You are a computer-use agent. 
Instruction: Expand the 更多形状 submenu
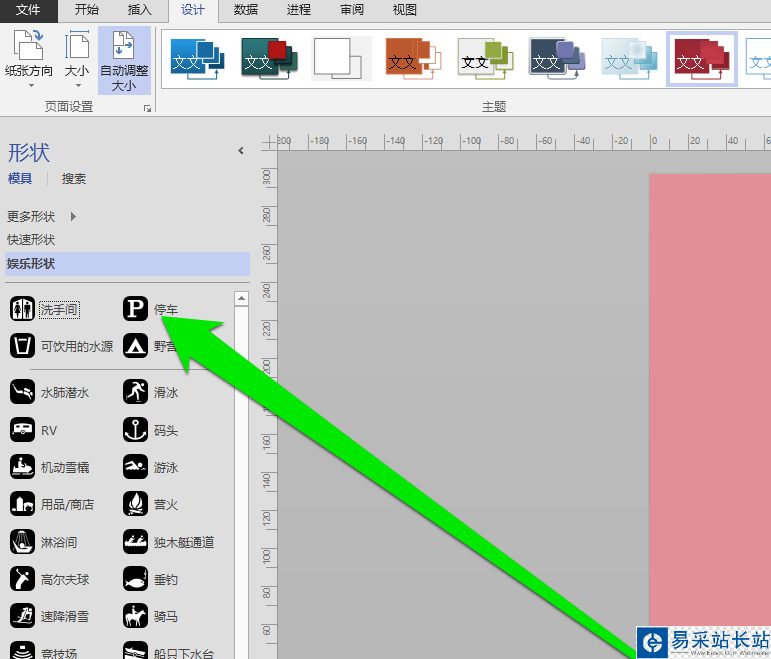coord(41,216)
